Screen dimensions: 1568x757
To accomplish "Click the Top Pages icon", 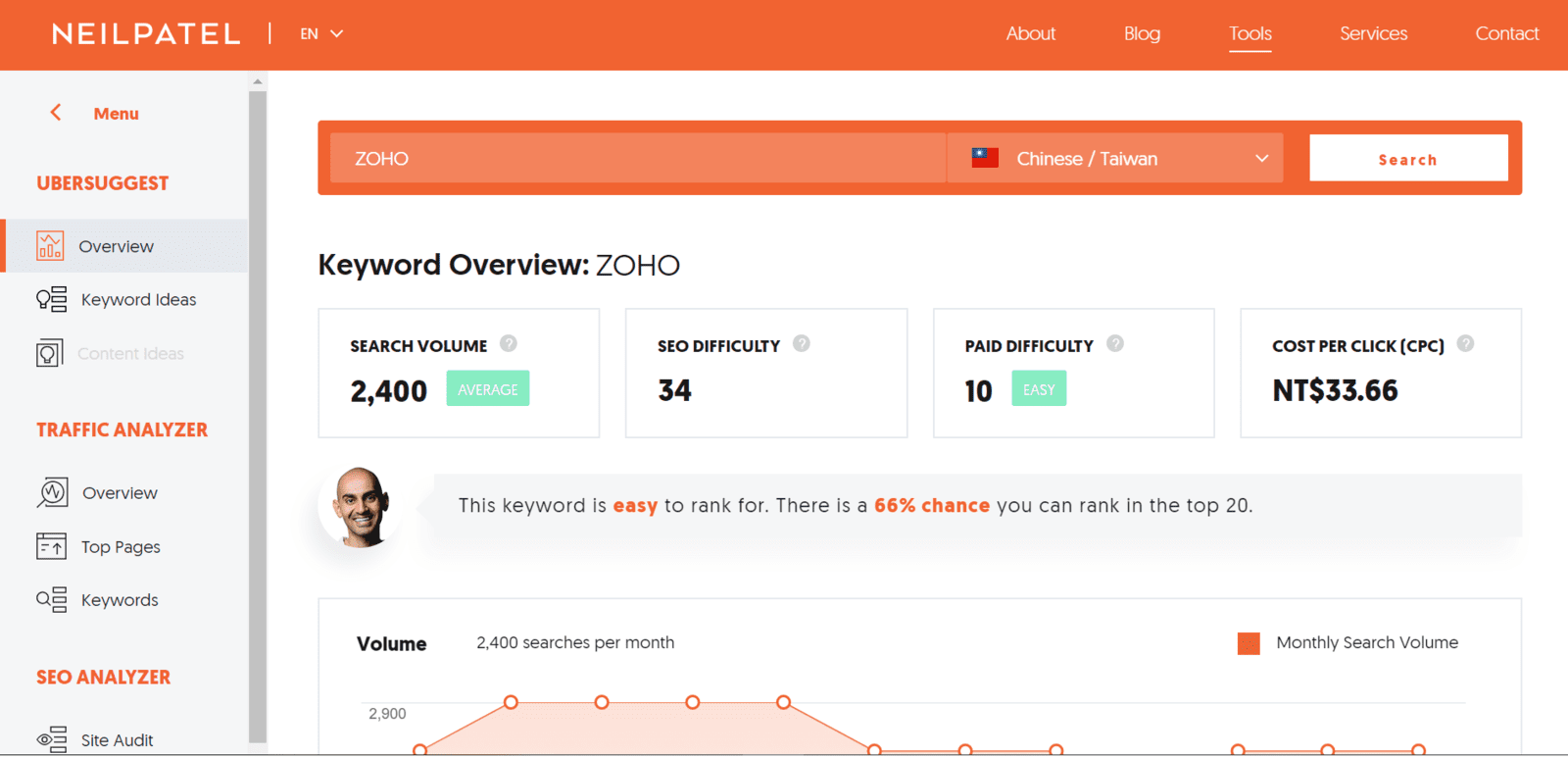I will (51, 546).
